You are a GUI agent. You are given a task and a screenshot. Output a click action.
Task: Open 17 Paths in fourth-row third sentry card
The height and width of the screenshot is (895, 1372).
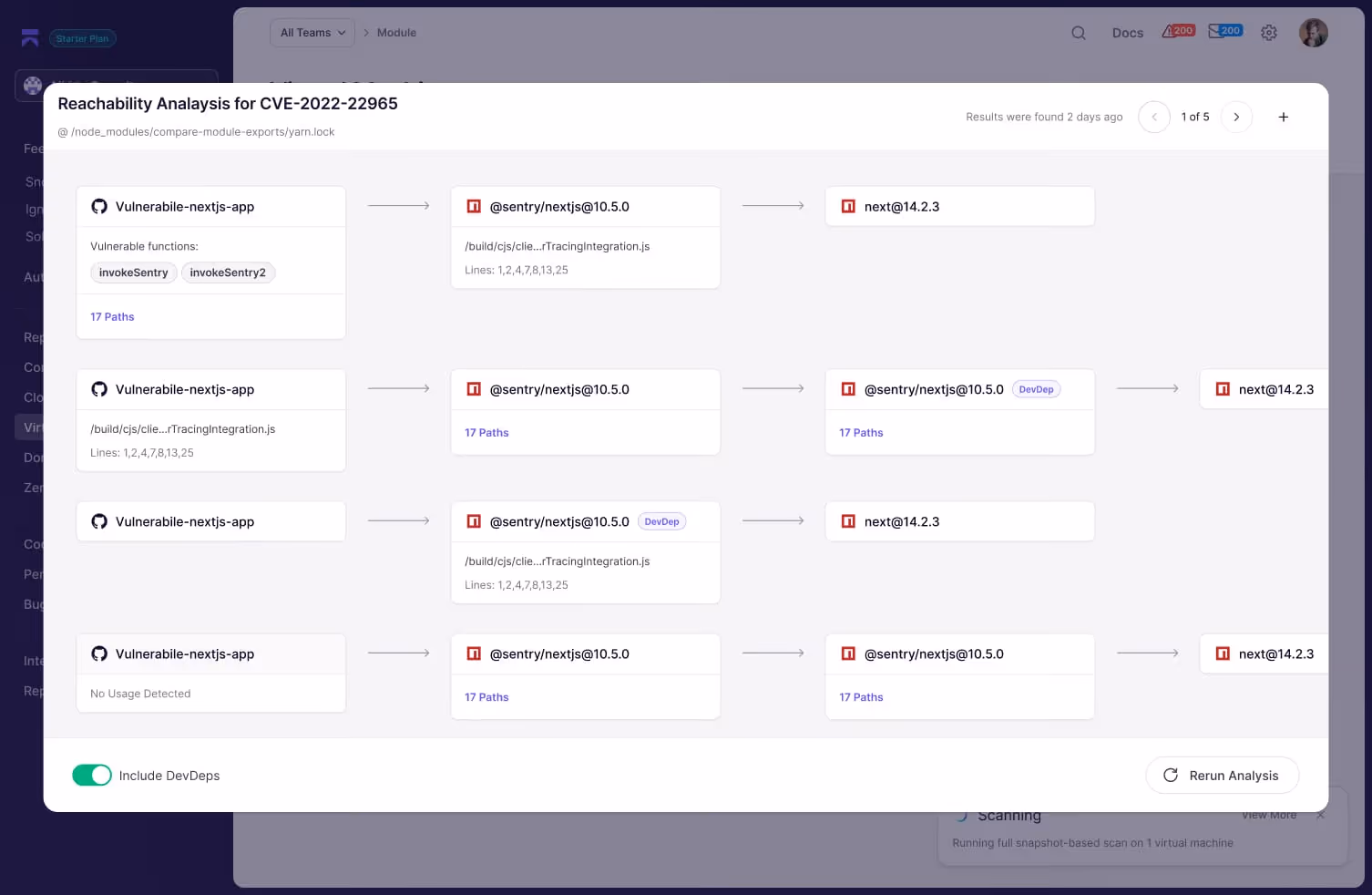[861, 697]
